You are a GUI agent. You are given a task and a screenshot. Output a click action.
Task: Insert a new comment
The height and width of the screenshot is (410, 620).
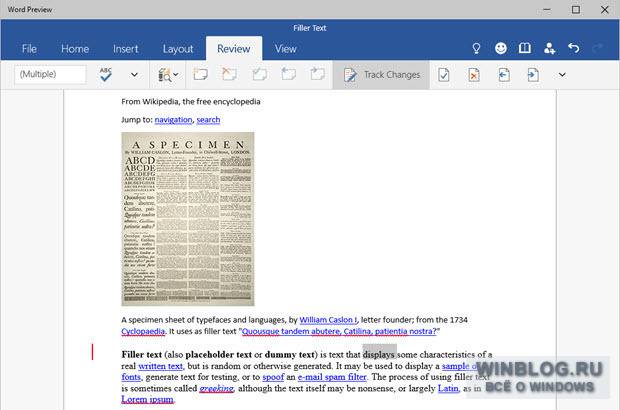click(201, 74)
